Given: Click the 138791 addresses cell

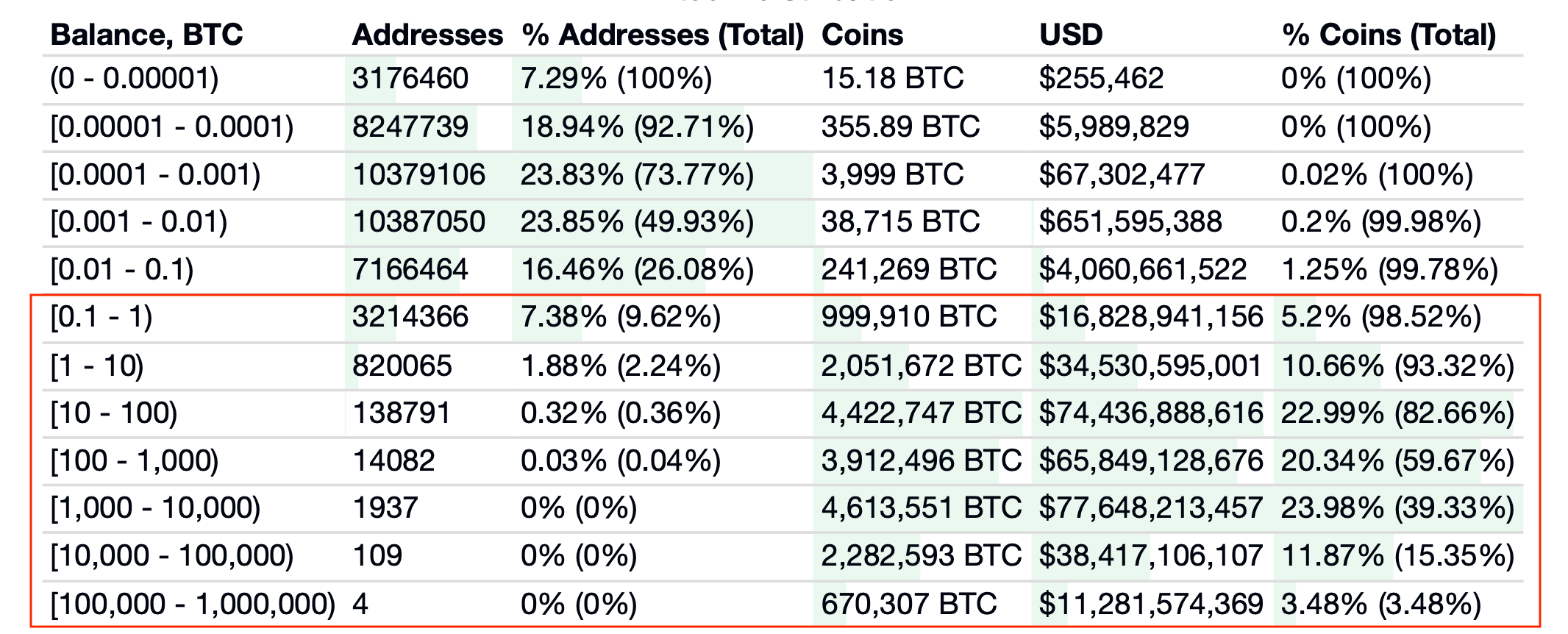Looking at the screenshot, I should [402, 413].
